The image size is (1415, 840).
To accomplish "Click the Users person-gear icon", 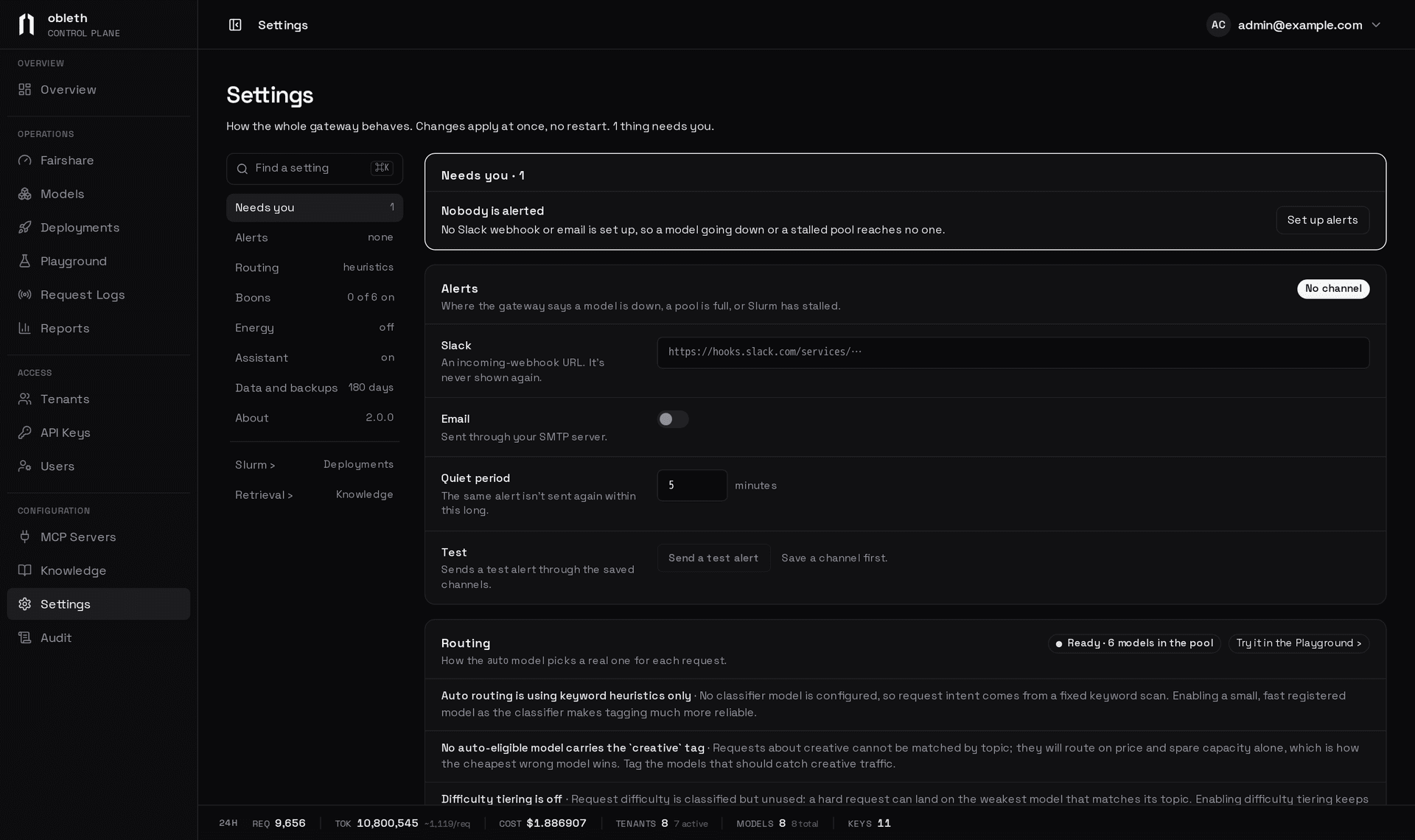I will (25, 466).
